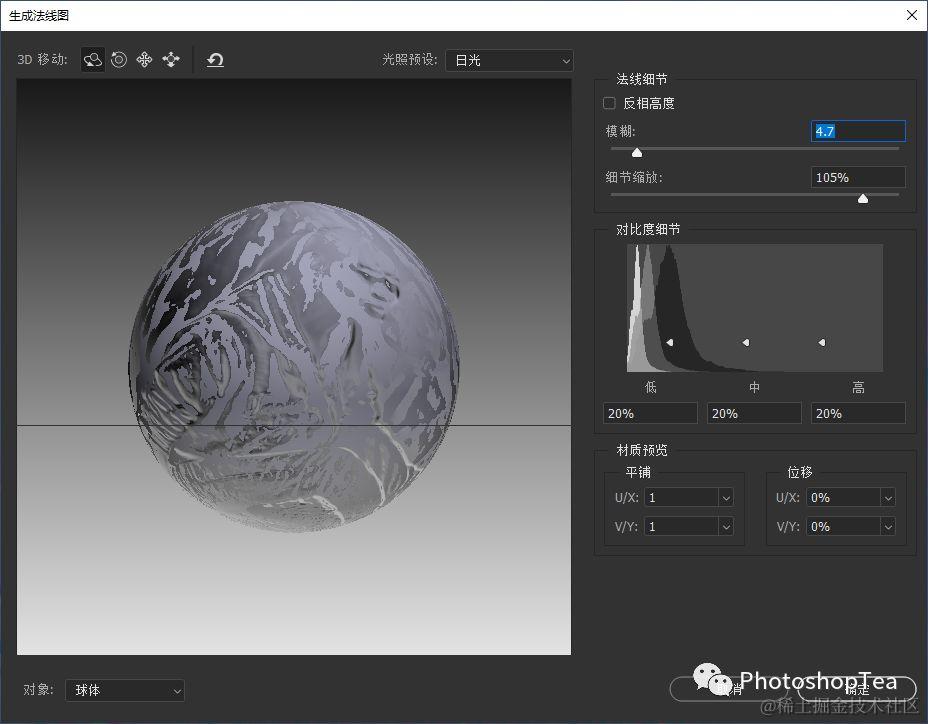Close the 生成法线图 dialog
This screenshot has height=724, width=928.
coord(911,15)
